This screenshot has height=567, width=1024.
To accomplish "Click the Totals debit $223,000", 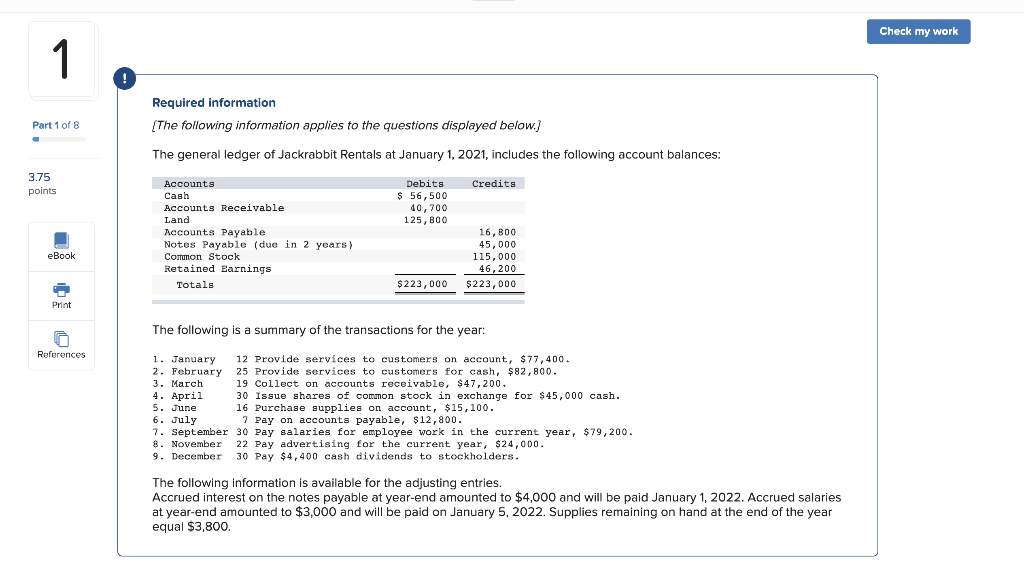I will (422, 284).
